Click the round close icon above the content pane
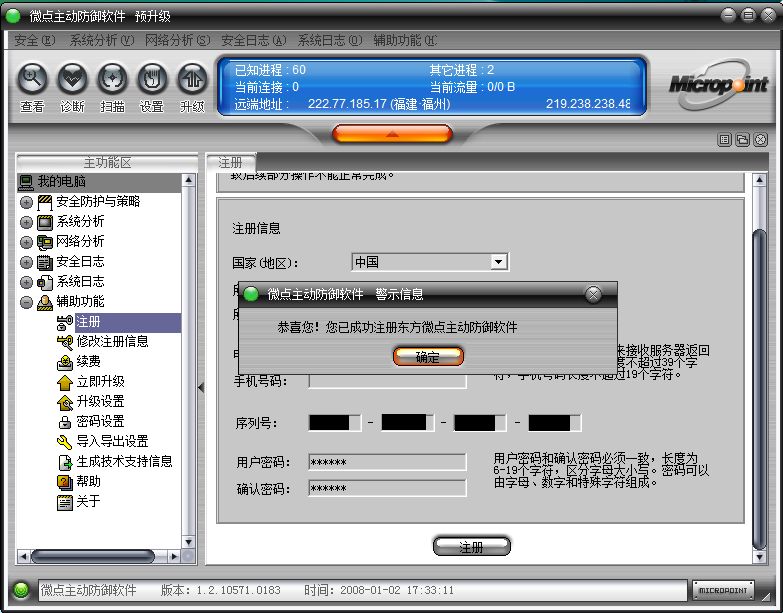Viewport: 783px width, 613px height. [x=760, y=140]
